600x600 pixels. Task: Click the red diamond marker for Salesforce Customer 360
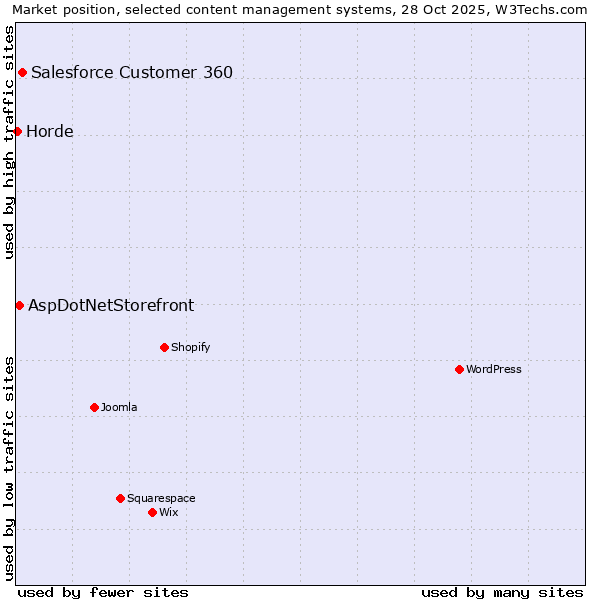[22, 72]
